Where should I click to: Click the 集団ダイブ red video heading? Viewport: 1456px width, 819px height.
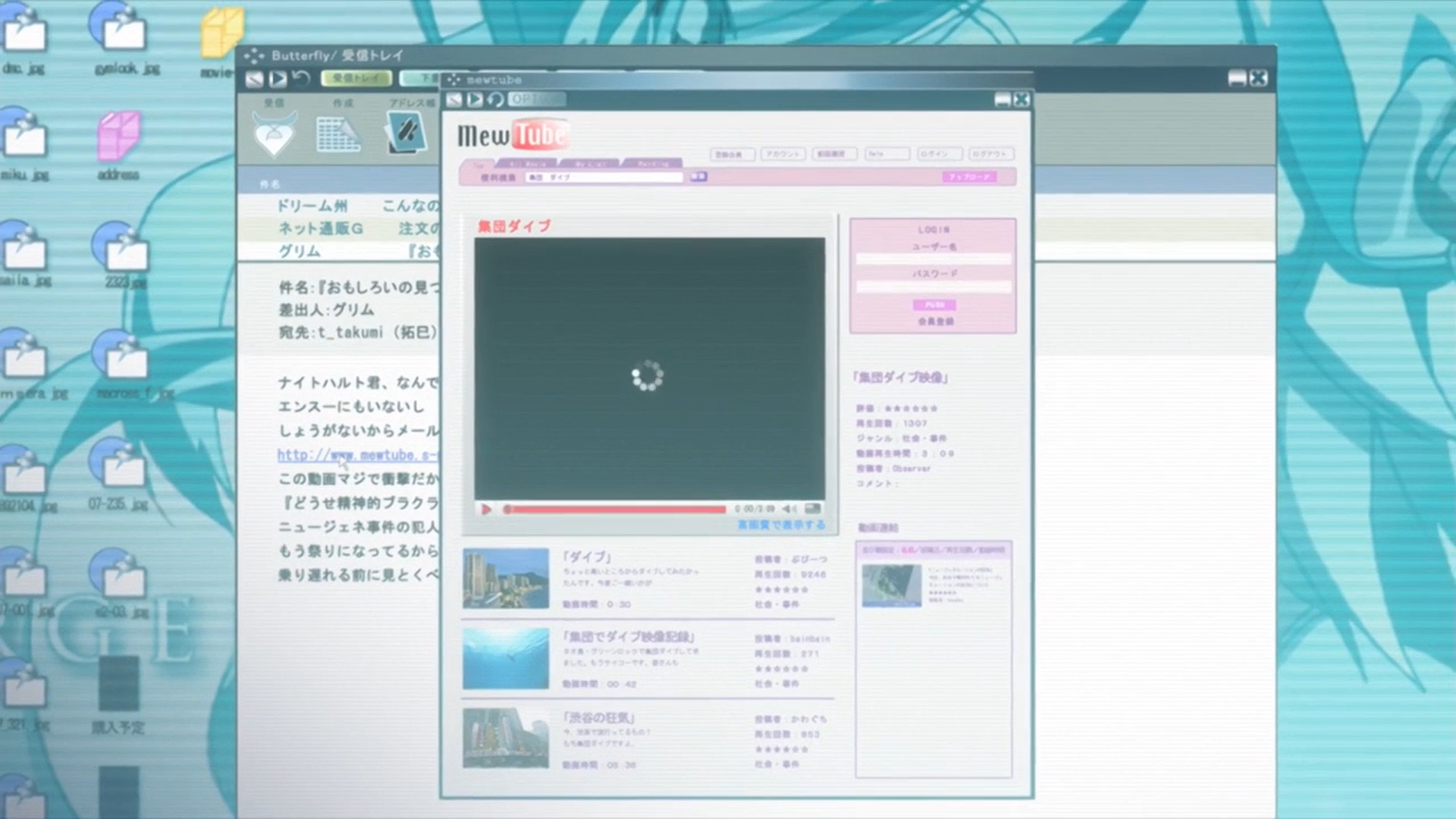click(514, 227)
